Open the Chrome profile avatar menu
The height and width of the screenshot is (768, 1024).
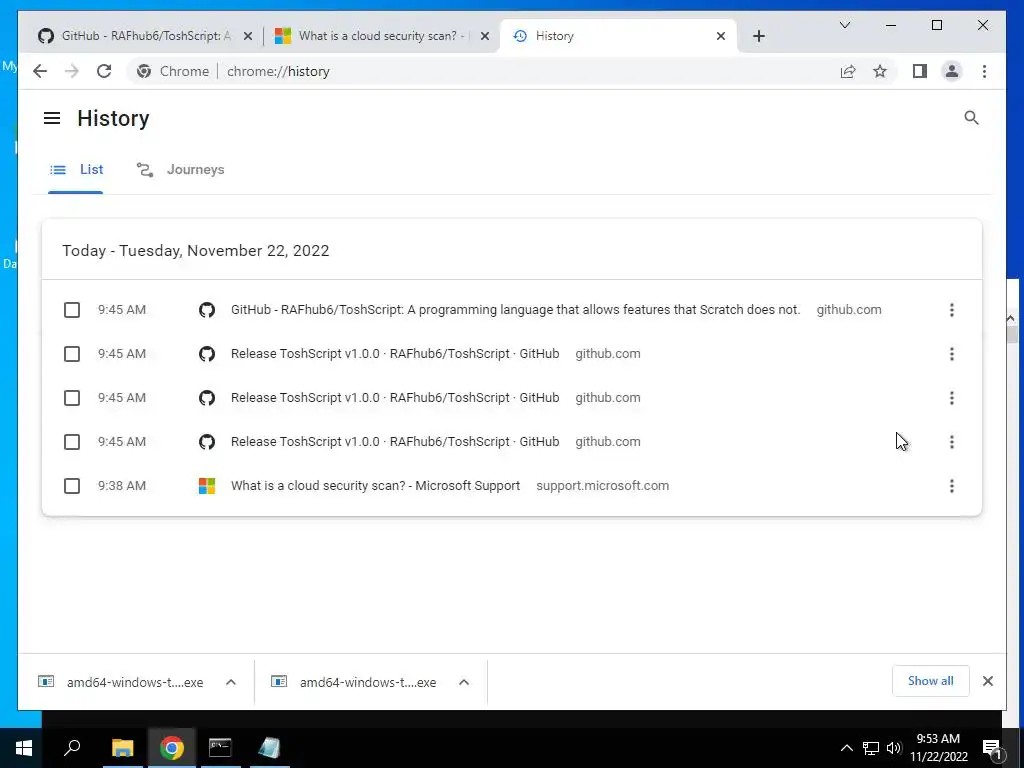[x=952, y=71]
